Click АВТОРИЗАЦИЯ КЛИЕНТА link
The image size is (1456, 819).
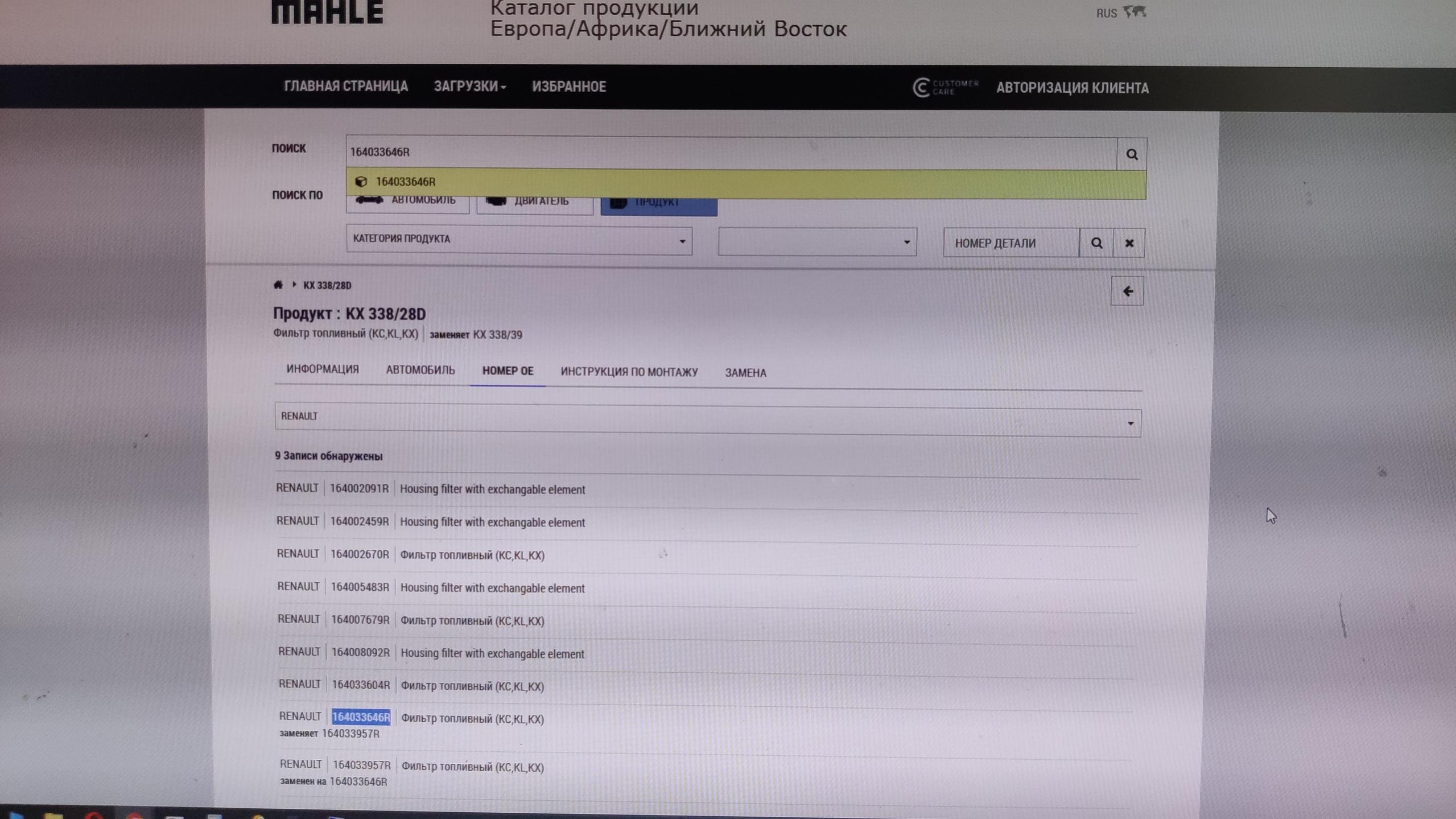(x=1072, y=88)
